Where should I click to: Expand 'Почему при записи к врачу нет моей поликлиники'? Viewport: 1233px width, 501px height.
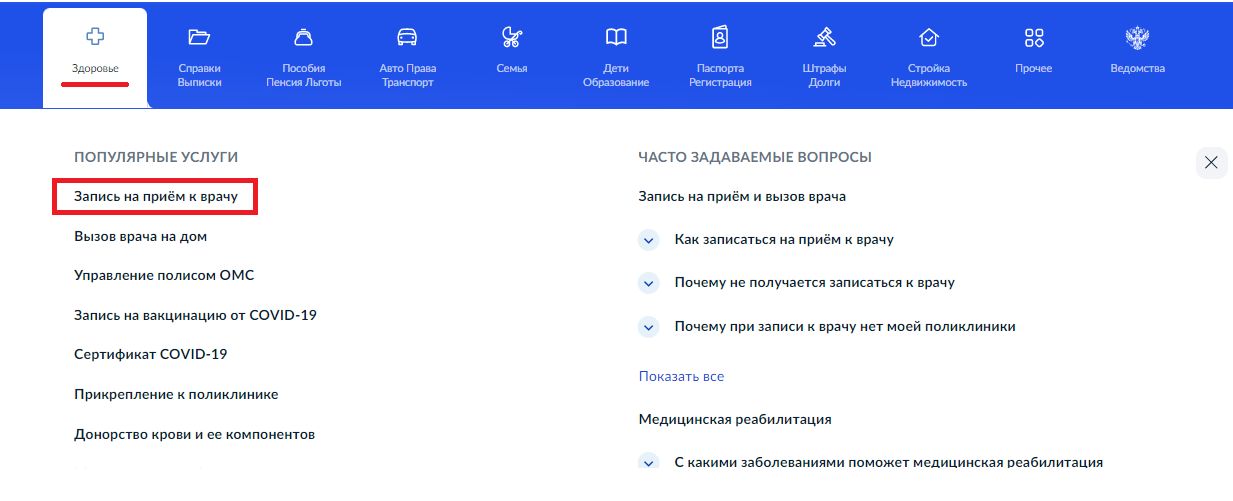pyautogui.click(x=649, y=327)
